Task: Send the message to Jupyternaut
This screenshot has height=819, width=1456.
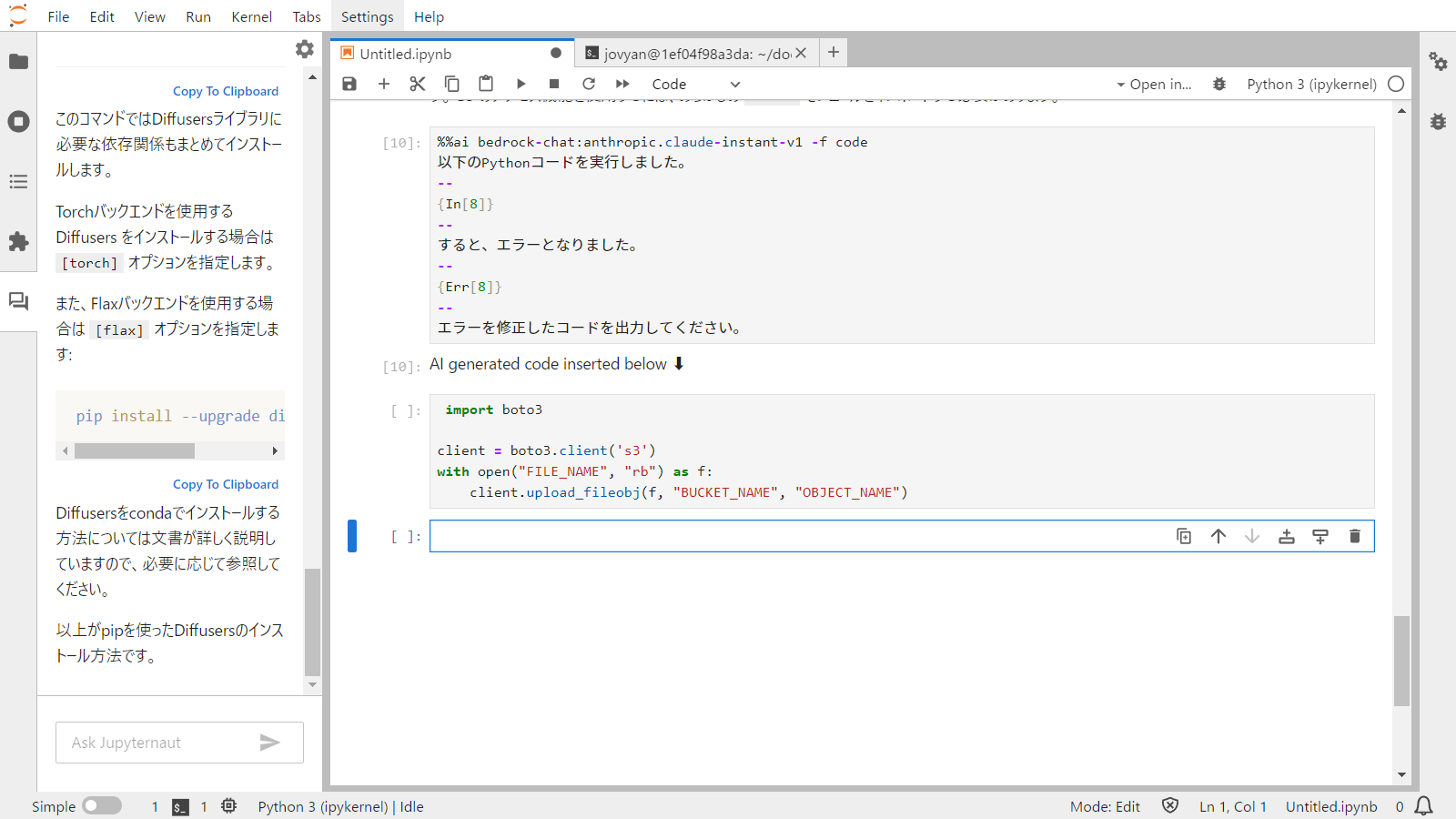Action: click(269, 743)
